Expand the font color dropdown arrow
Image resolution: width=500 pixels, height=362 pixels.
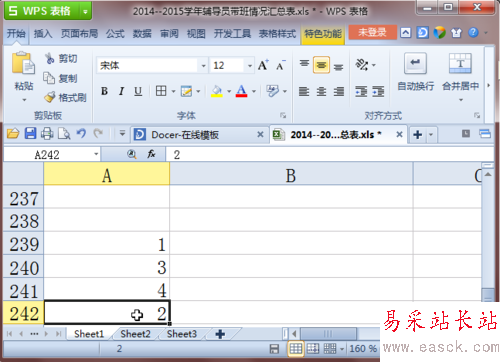click(254, 91)
